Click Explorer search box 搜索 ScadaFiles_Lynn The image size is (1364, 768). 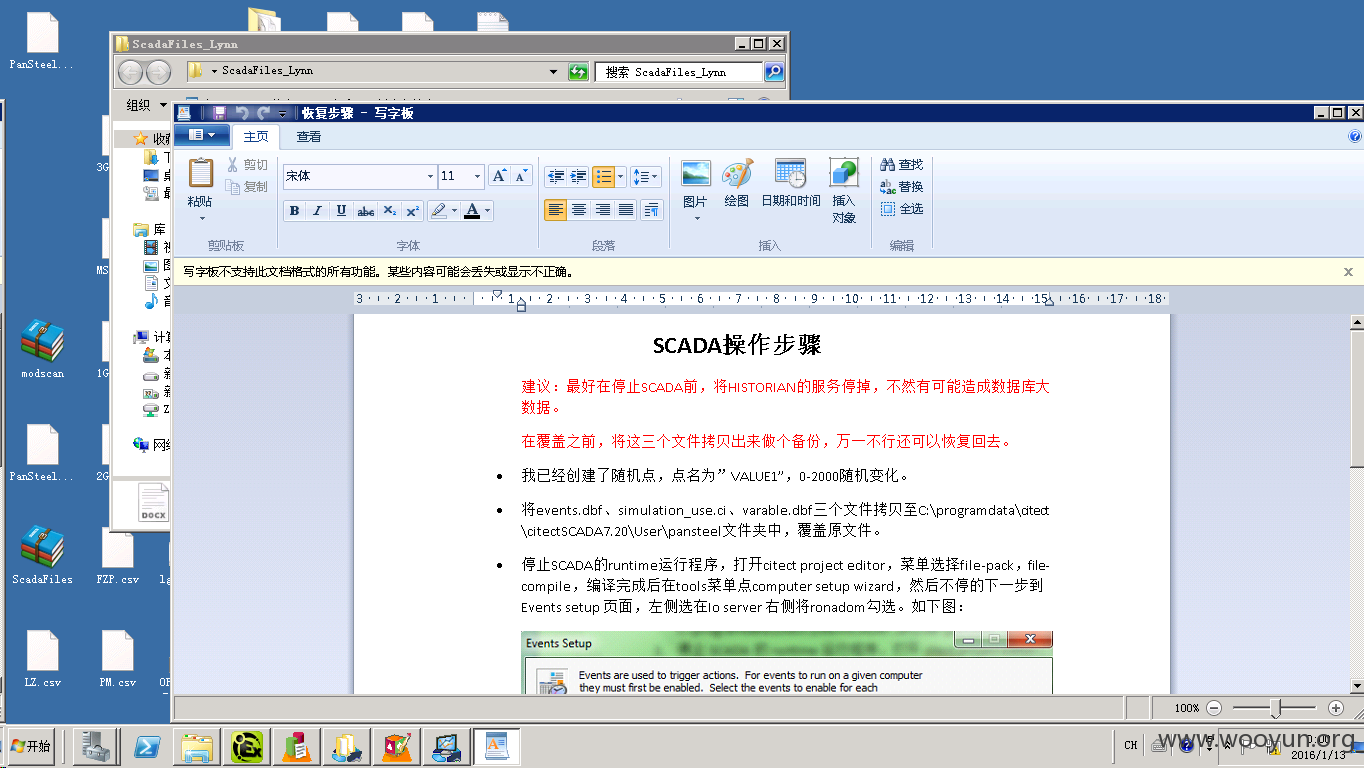(x=680, y=72)
